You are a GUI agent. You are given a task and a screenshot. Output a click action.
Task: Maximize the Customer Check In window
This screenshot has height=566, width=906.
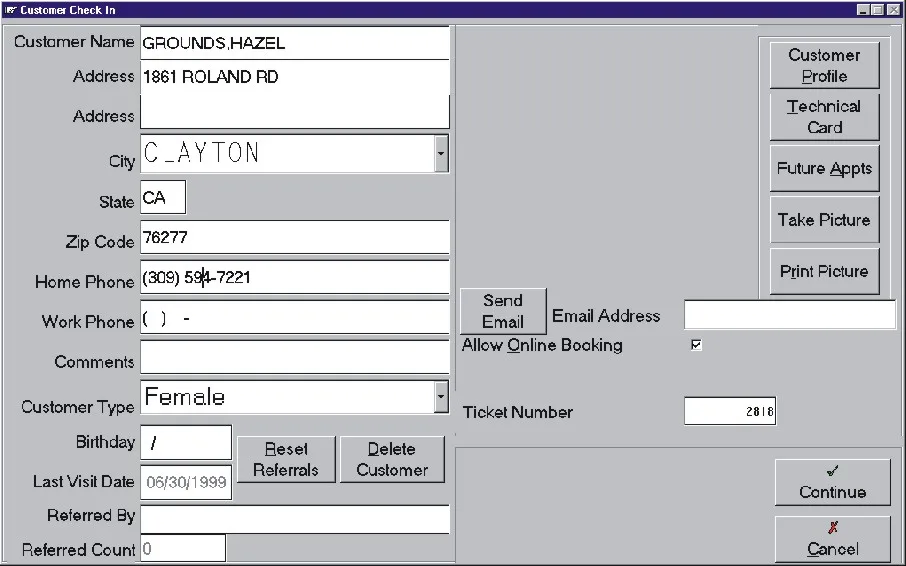coord(878,10)
